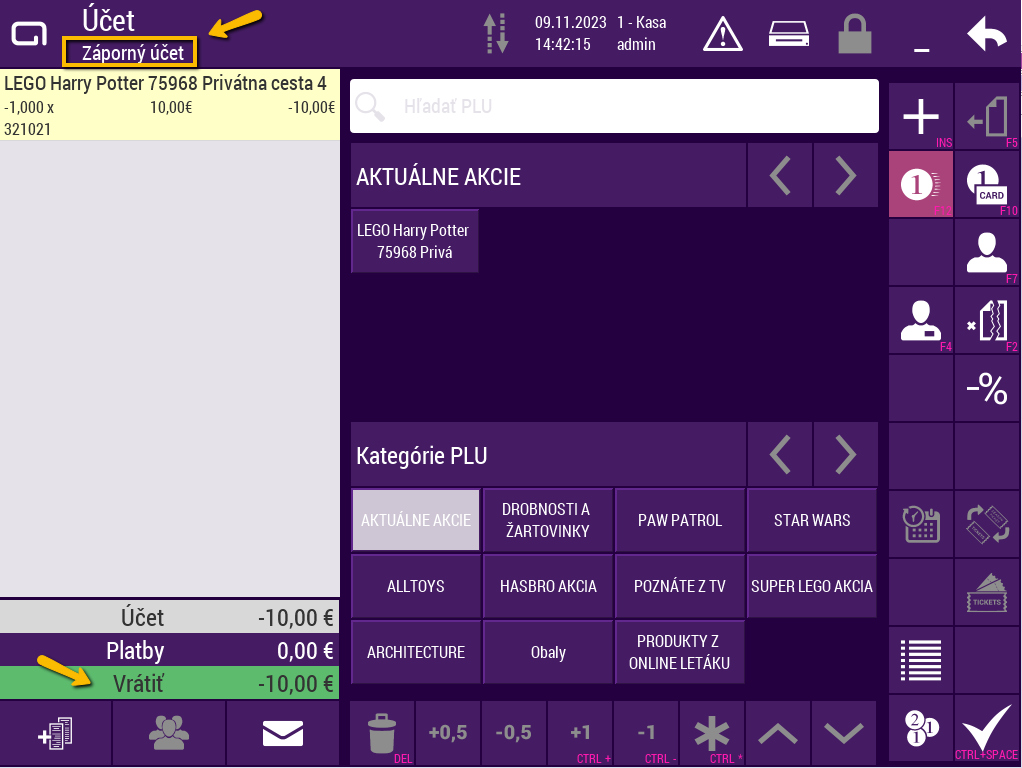Go to previous Kategórie PLU page
The height and width of the screenshot is (768, 1022).
point(780,455)
